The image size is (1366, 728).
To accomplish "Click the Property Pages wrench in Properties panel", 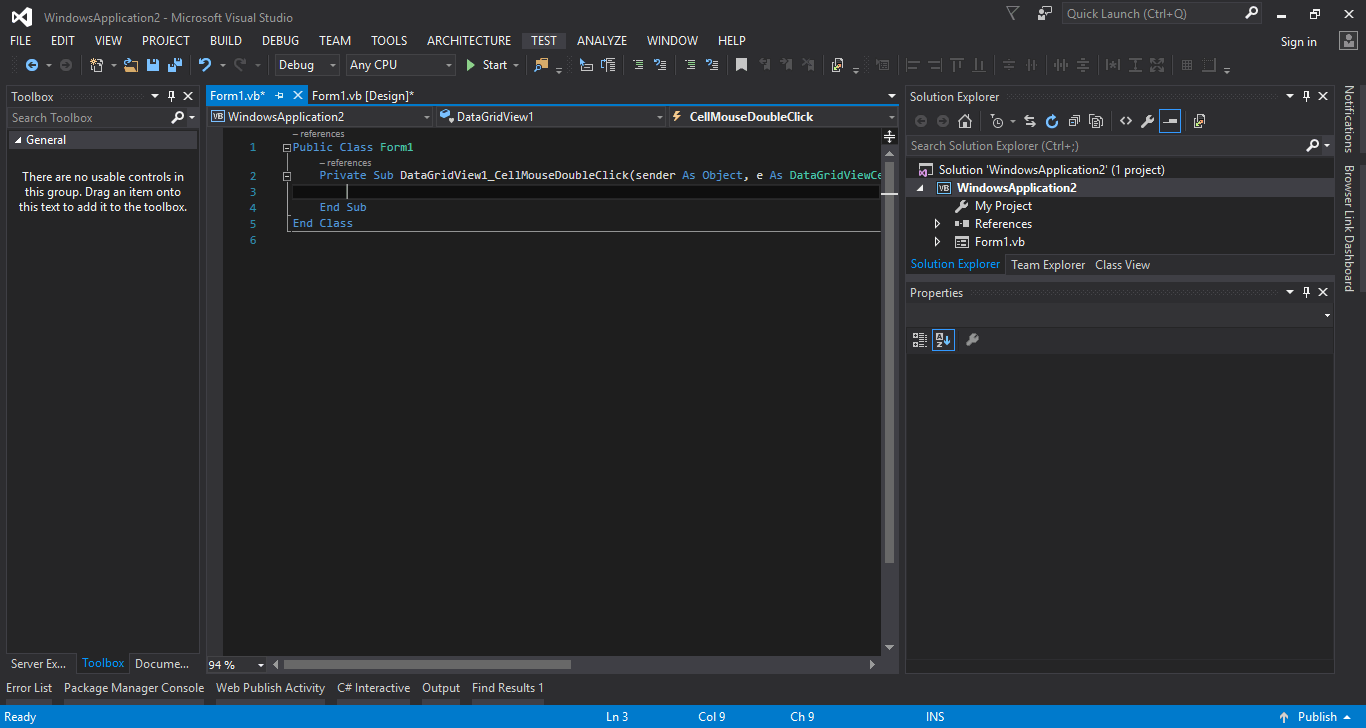I will pos(972,340).
